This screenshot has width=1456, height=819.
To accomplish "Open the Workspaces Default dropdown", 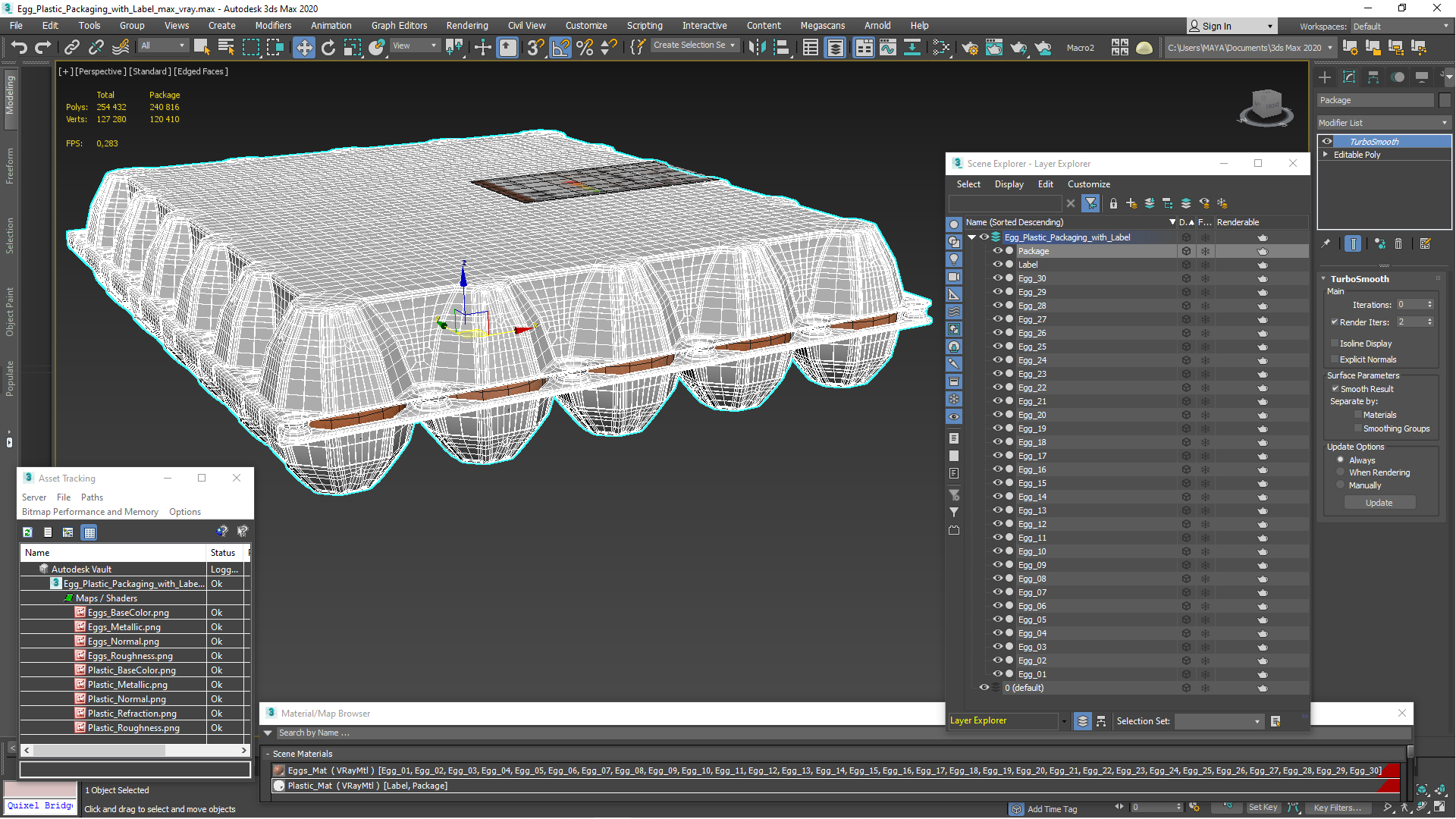I will click(1401, 27).
